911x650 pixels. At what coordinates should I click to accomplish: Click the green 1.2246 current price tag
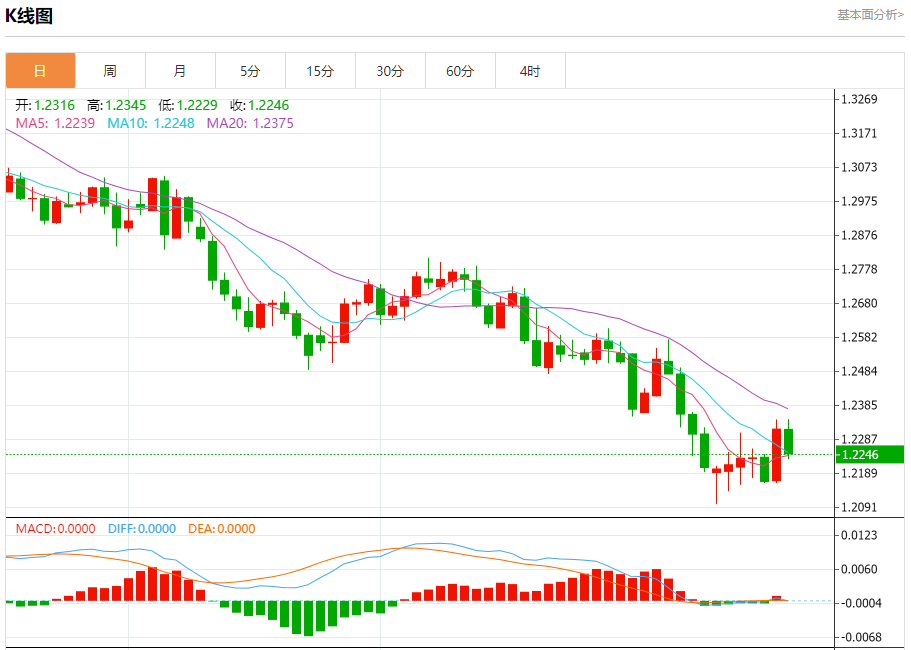(870, 454)
